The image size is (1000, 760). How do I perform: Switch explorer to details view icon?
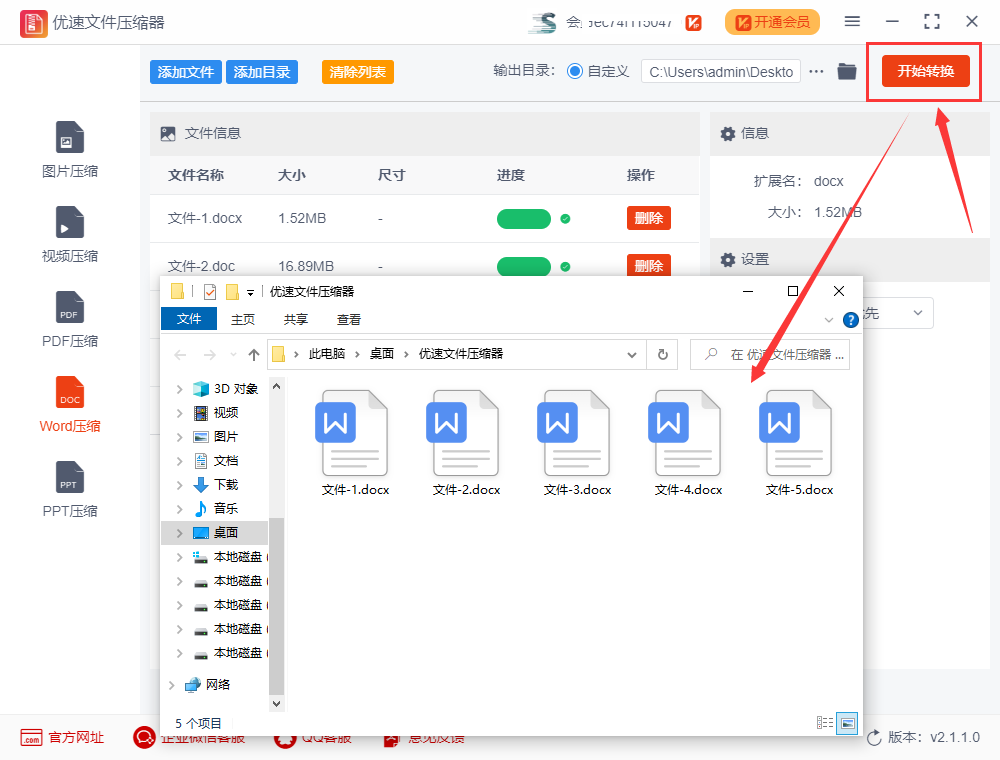tap(825, 722)
